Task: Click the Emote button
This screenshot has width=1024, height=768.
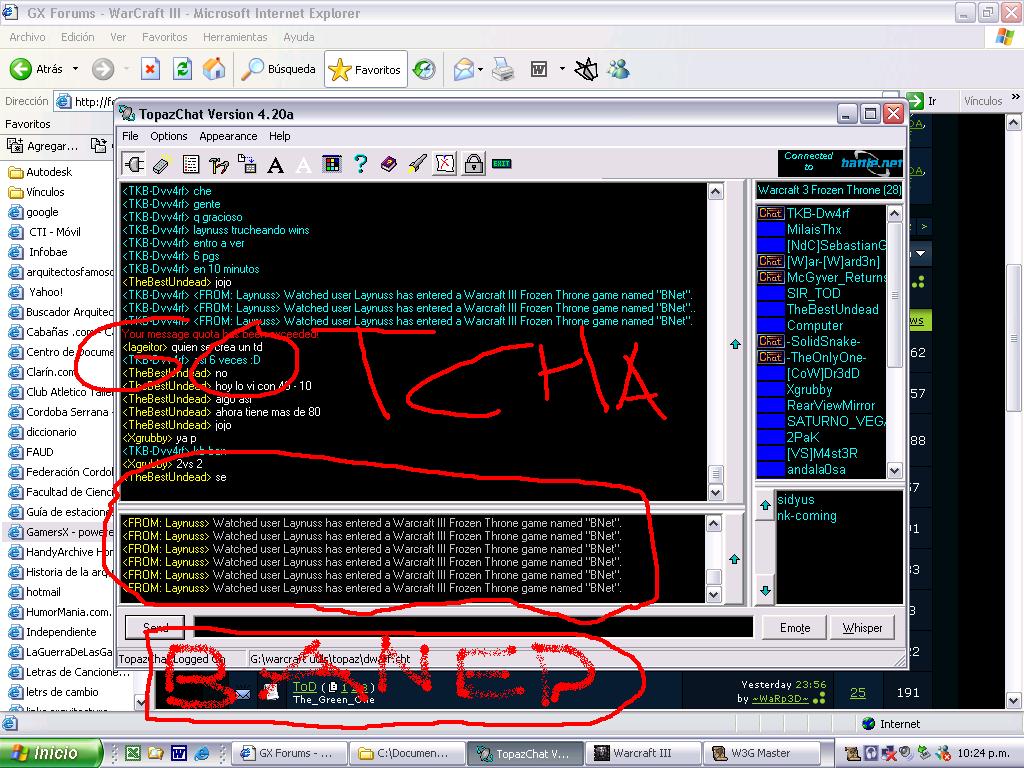Action: click(794, 628)
